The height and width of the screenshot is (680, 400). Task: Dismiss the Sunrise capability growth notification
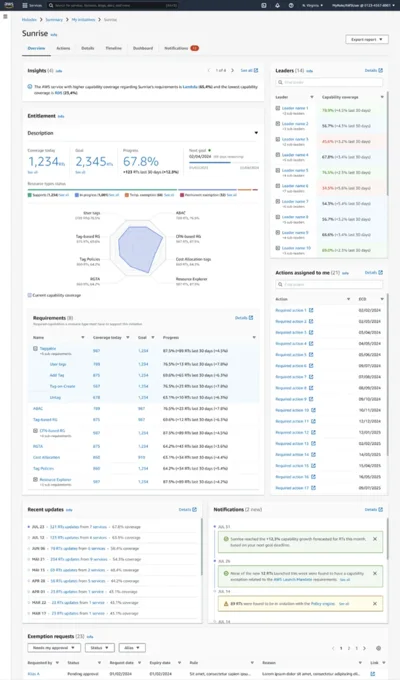(375, 539)
